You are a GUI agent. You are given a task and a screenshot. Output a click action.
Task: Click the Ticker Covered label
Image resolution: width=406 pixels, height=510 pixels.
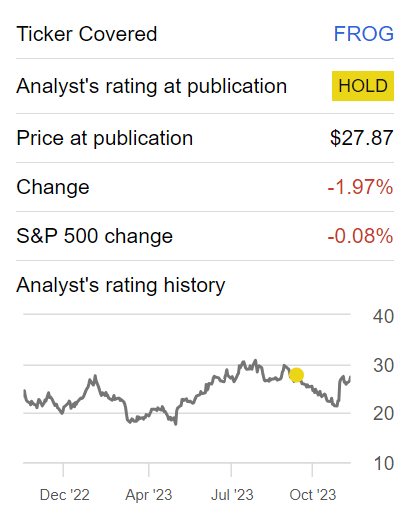pos(87,34)
